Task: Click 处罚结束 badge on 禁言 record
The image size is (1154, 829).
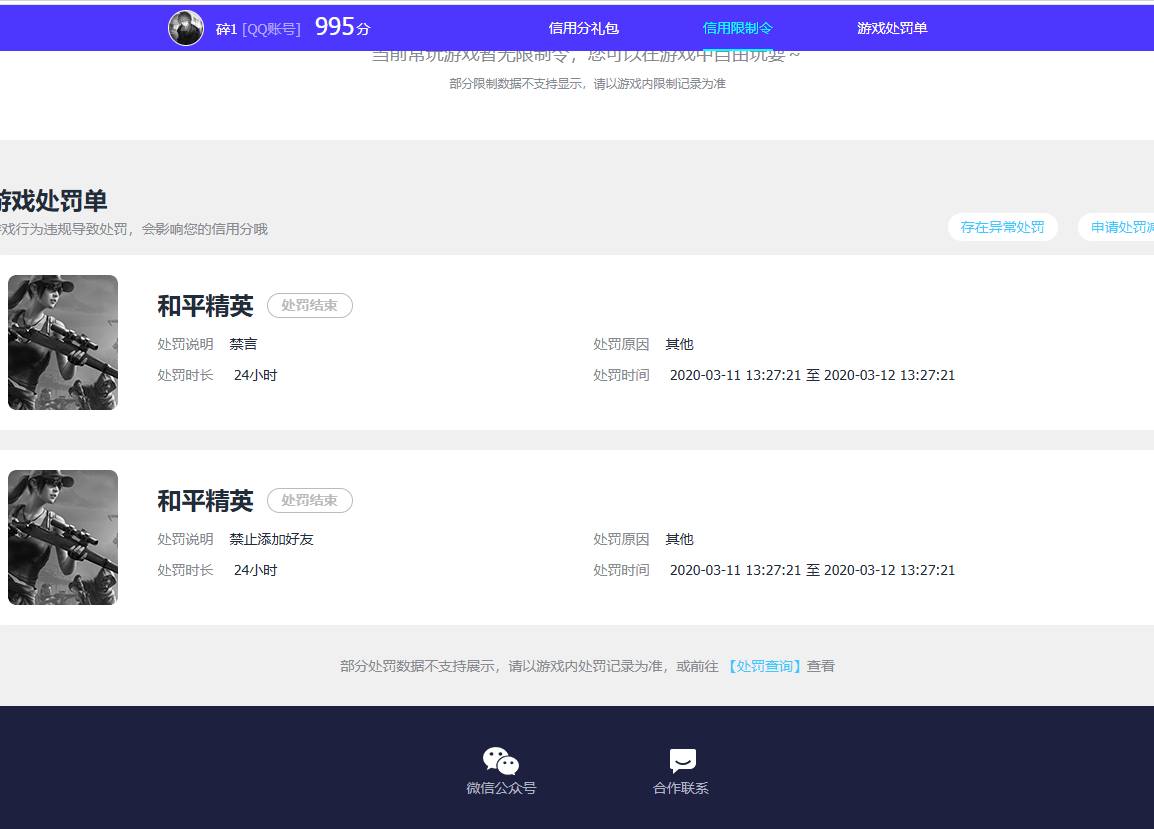Action: [310, 305]
